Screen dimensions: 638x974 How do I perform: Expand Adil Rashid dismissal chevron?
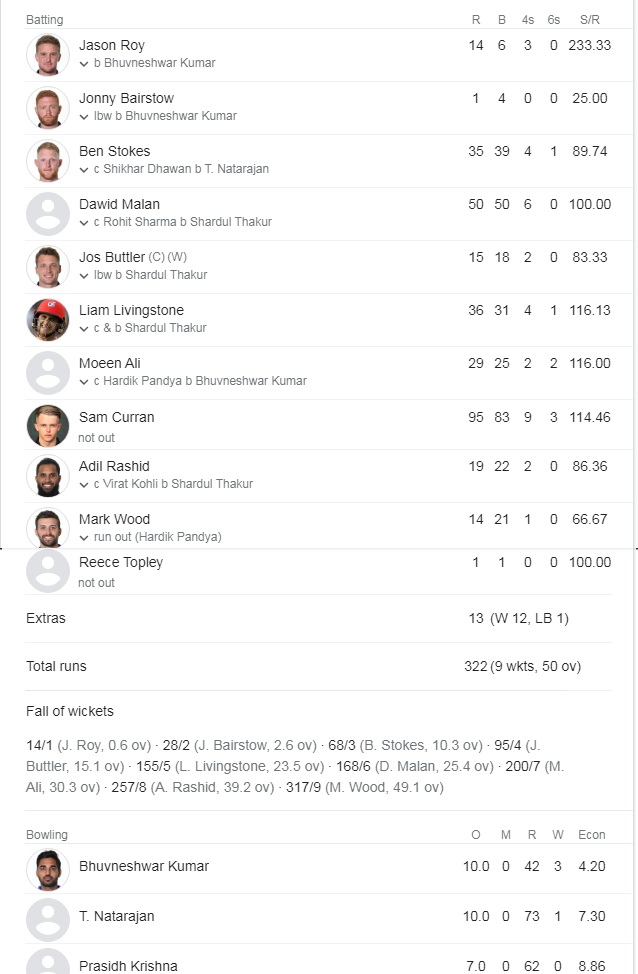[84, 485]
